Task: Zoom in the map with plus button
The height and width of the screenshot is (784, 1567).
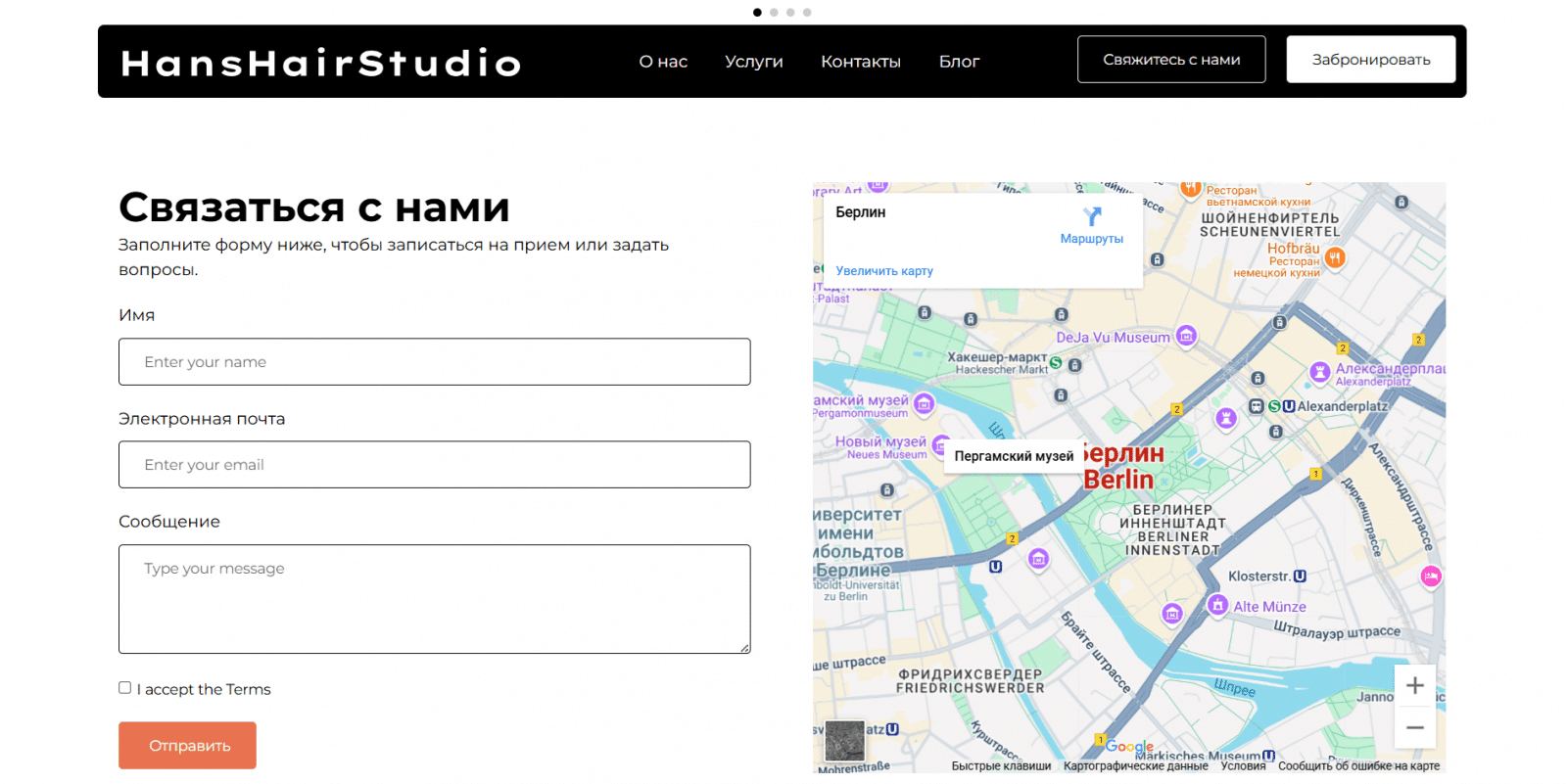Action: (x=1414, y=686)
